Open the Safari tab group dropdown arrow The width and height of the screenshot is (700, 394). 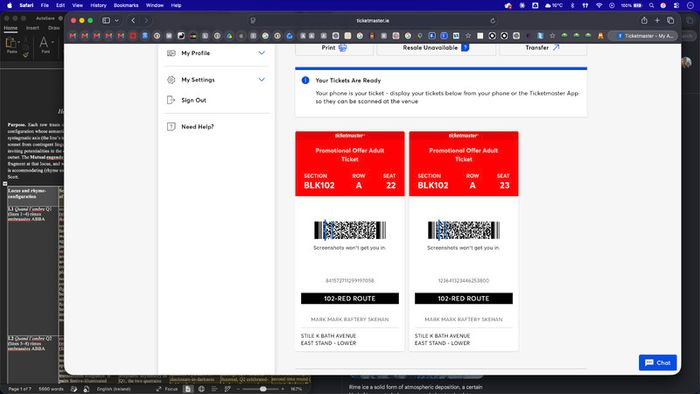pos(117,21)
